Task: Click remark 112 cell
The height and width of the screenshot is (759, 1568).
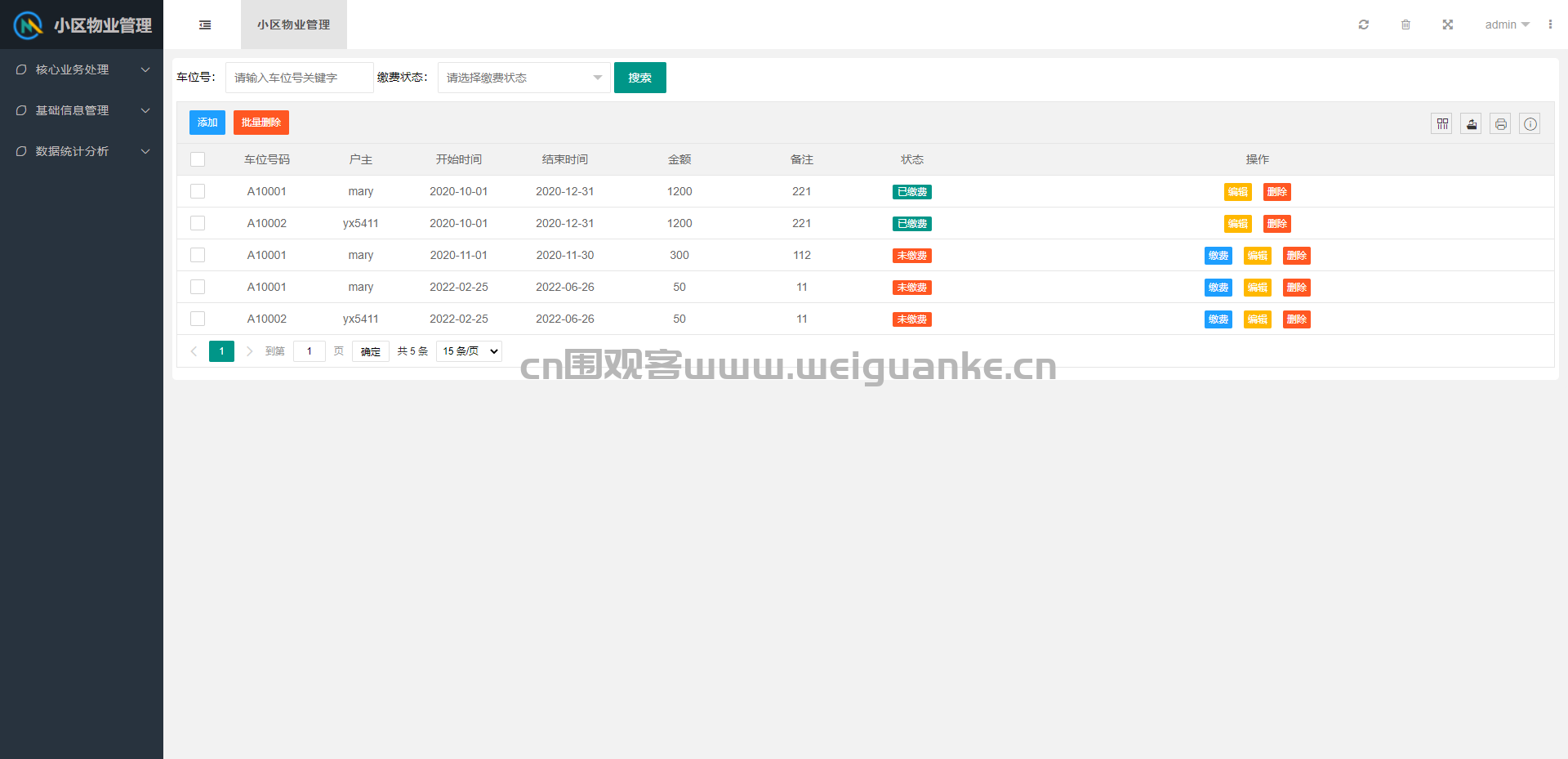Action: coord(802,255)
